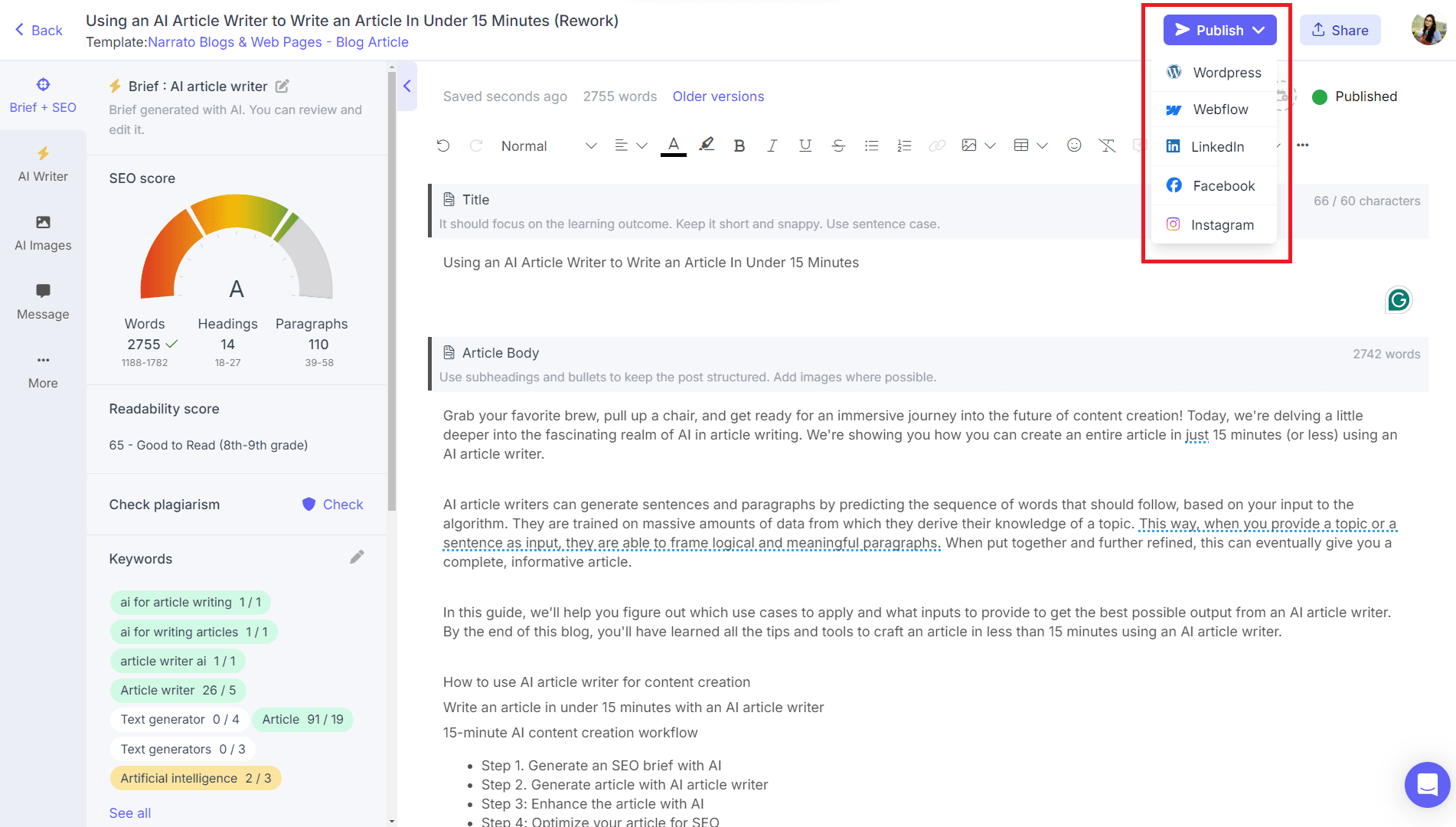
Task: Open the emoji picker
Action: (1074, 145)
